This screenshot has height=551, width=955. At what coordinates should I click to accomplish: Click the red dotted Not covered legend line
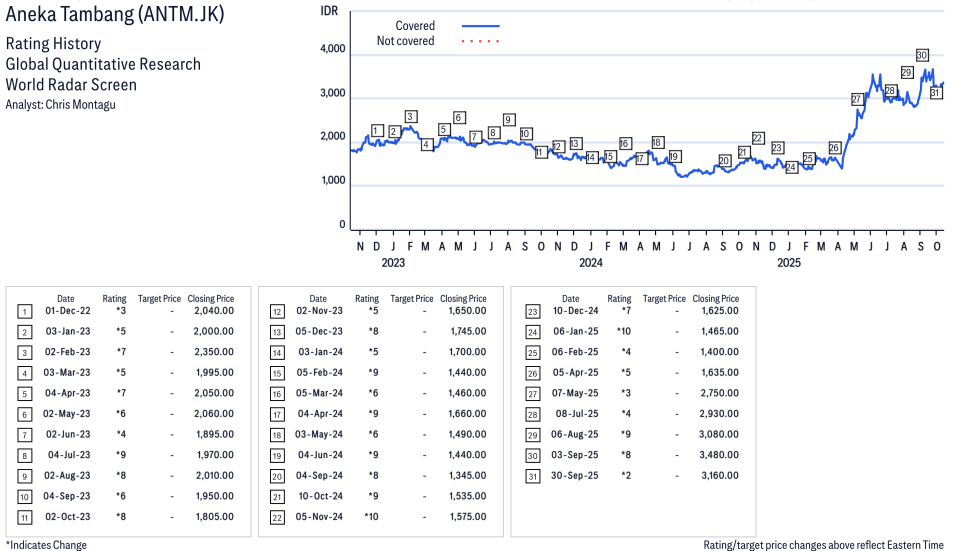[x=480, y=42]
